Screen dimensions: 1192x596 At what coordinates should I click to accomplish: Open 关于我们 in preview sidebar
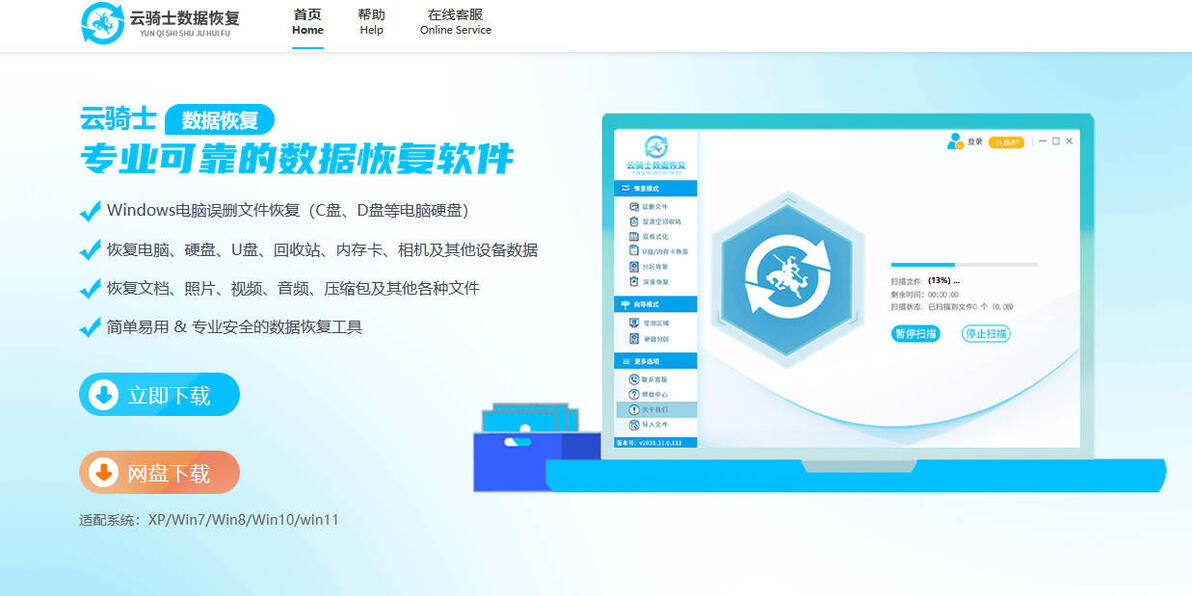pyautogui.click(x=655, y=410)
